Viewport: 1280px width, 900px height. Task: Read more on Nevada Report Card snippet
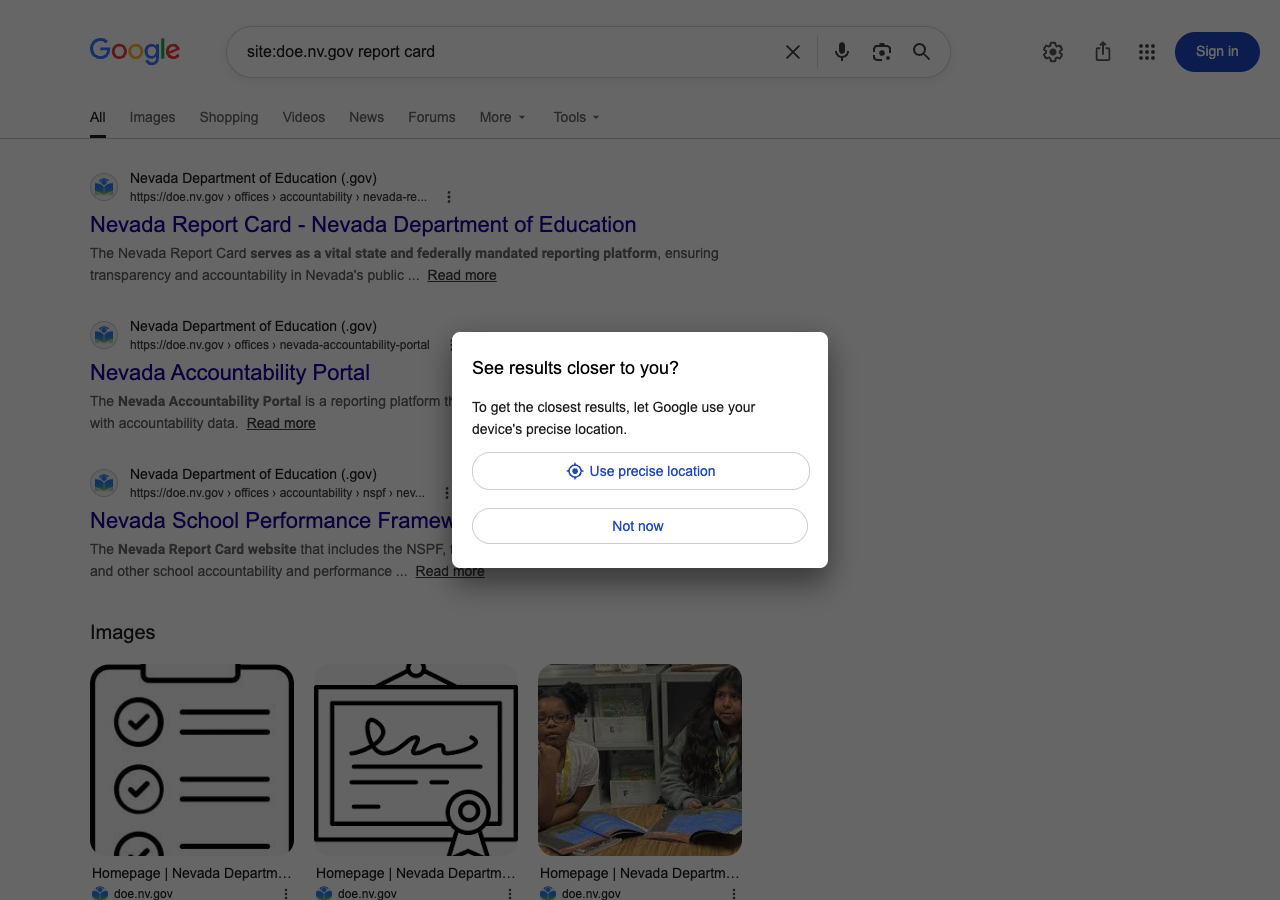(462, 275)
